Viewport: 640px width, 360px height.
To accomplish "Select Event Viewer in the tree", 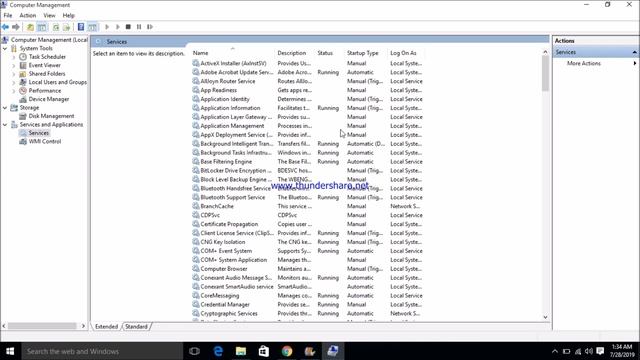I will (44, 65).
